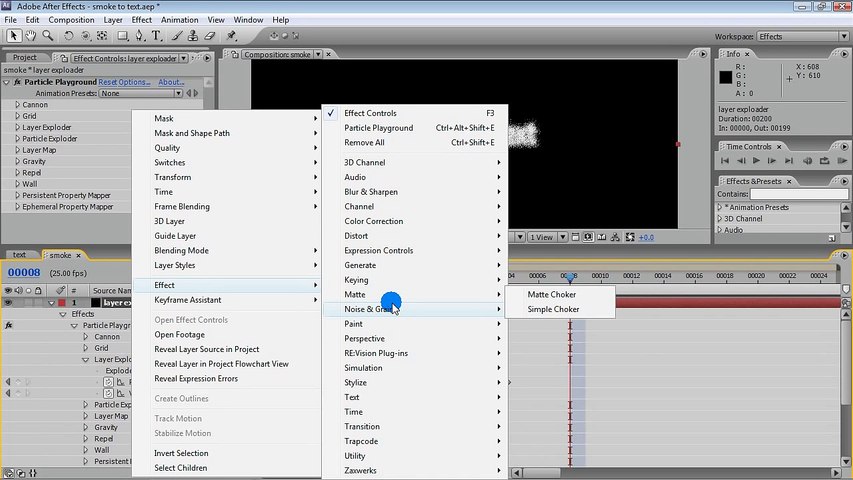853x480 pixels.
Task: Select the Type text tool
Action: (157, 36)
